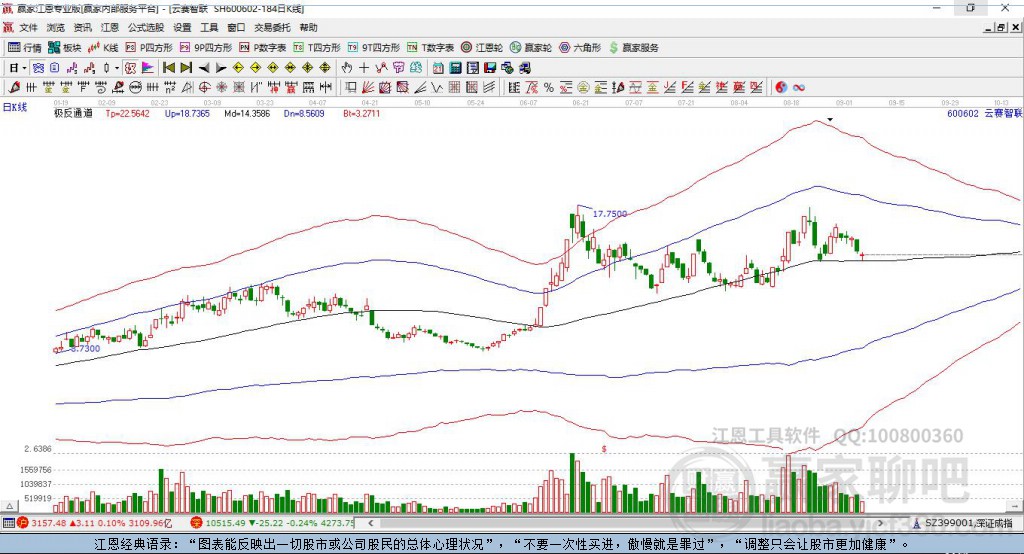Open the 六角形 hexagon tool
Image resolution: width=1024 pixels, height=554 pixels.
pyautogui.click(x=580, y=48)
